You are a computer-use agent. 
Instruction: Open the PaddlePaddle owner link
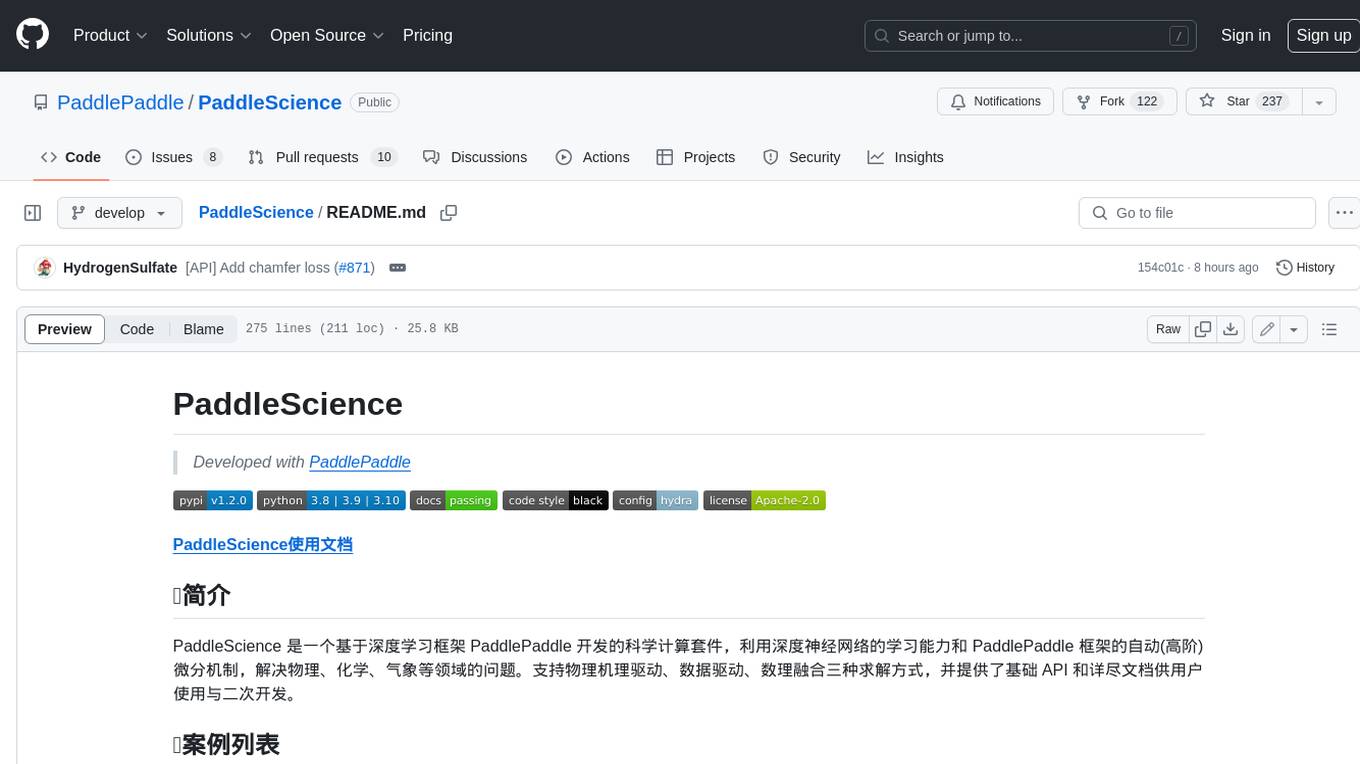pyautogui.click(x=120, y=102)
